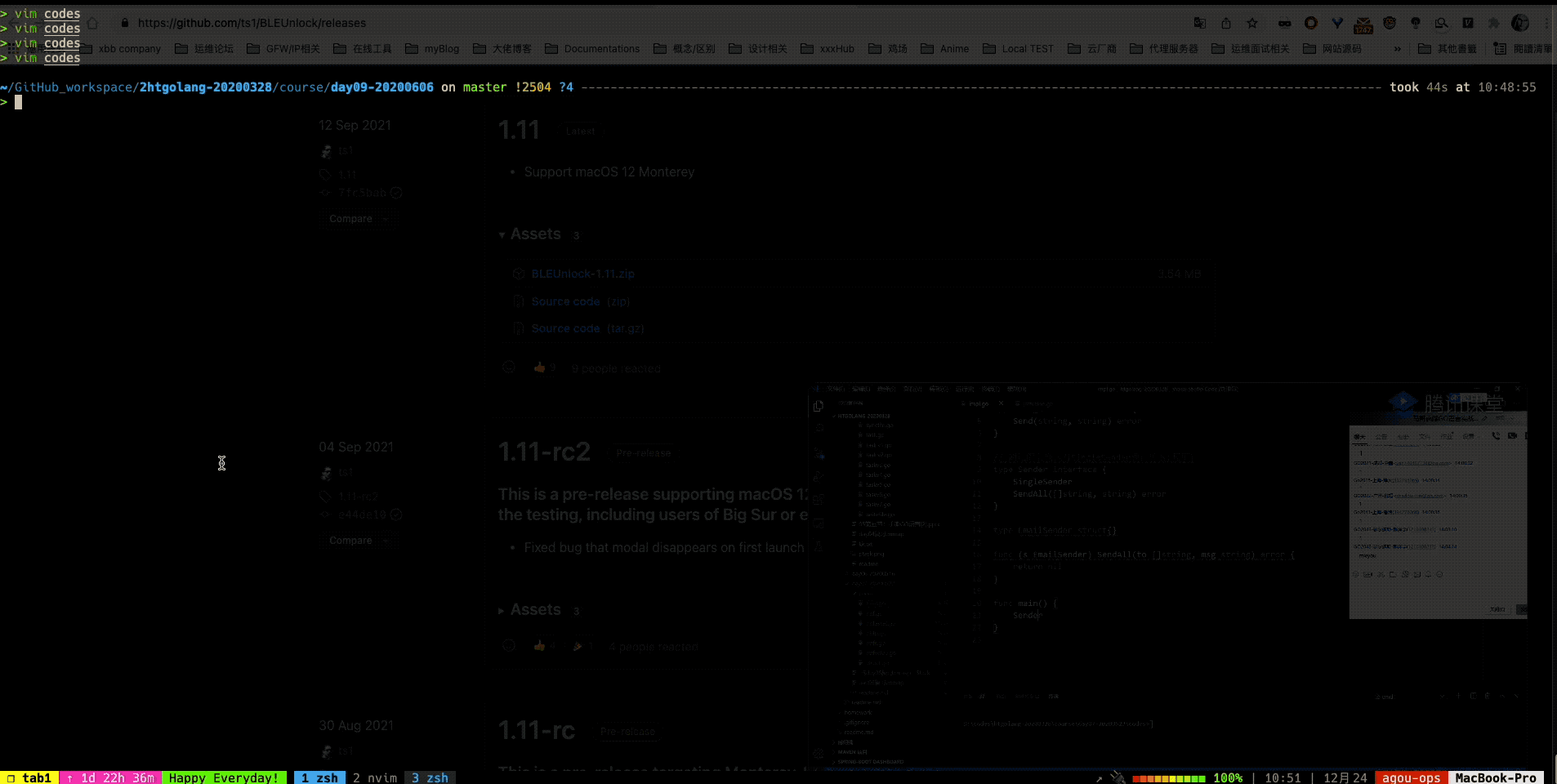Open the 1.11-rc release title link
Viewport: 1557px width, 784px height.
pos(537,730)
